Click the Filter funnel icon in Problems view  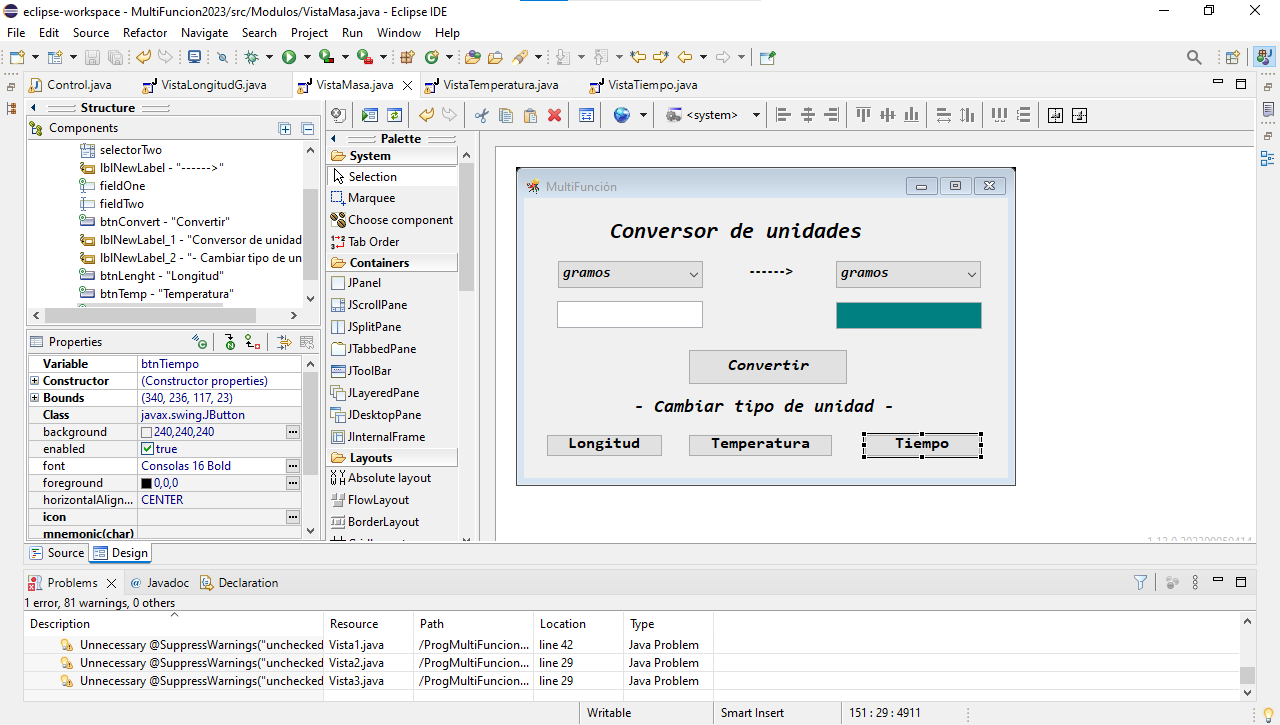1141,582
